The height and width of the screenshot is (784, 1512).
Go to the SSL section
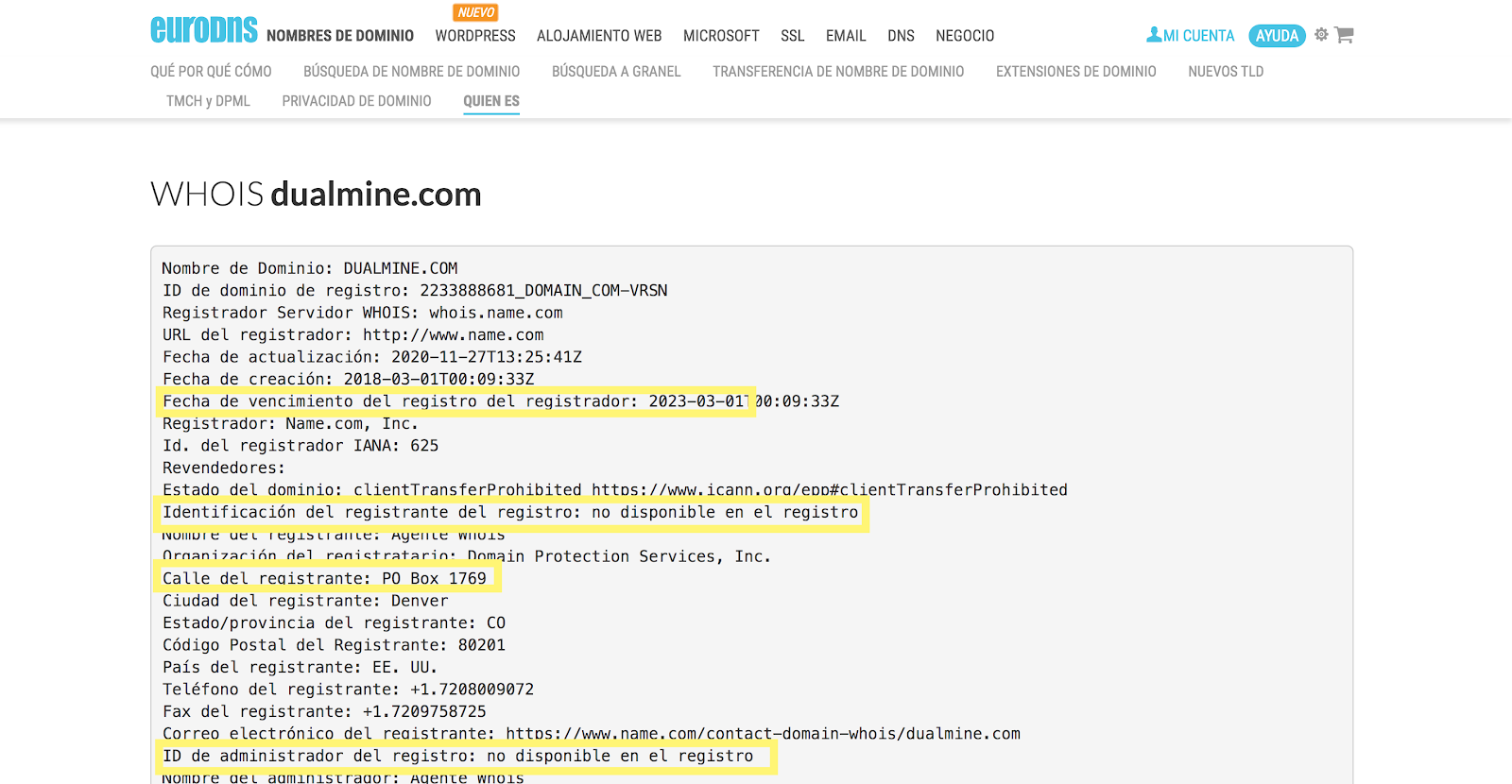pyautogui.click(x=792, y=36)
